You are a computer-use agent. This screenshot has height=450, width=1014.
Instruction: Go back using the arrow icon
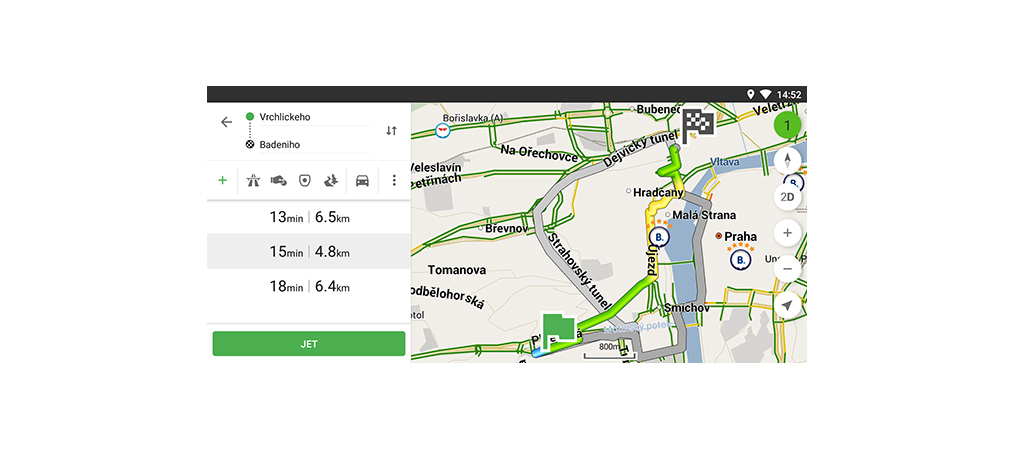tap(226, 122)
